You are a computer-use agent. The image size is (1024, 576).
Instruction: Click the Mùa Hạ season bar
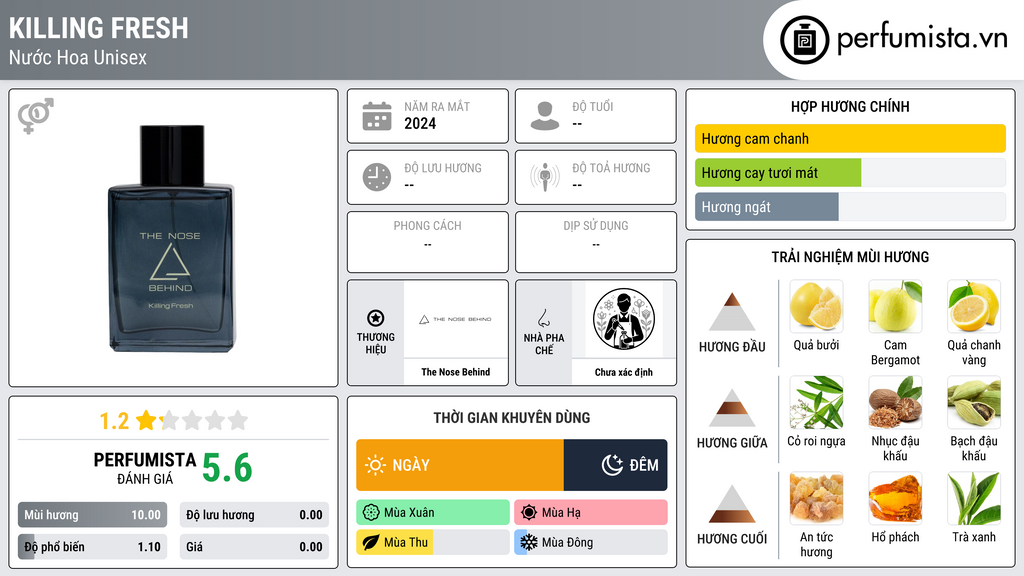pyautogui.click(x=591, y=513)
